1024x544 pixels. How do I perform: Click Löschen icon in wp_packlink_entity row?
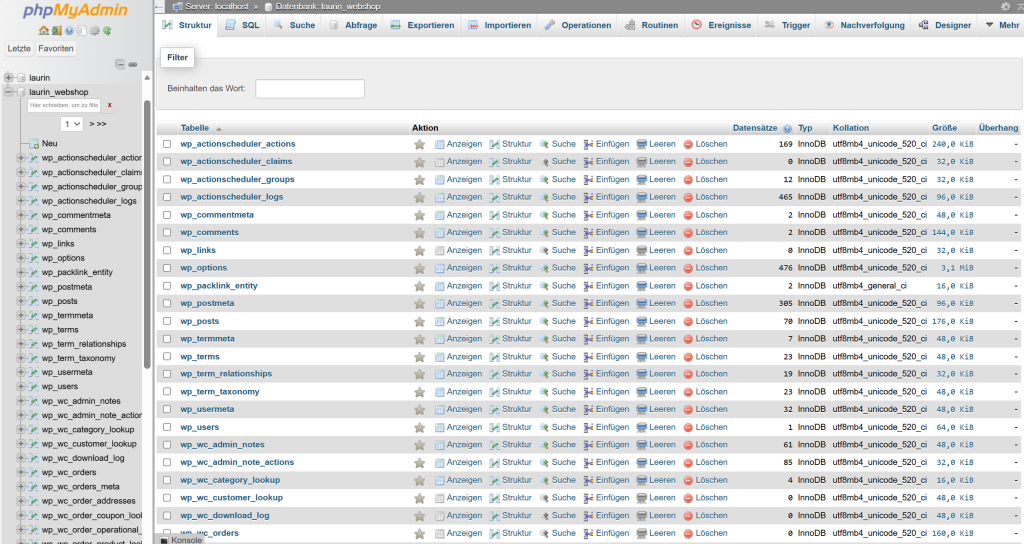[688, 286]
